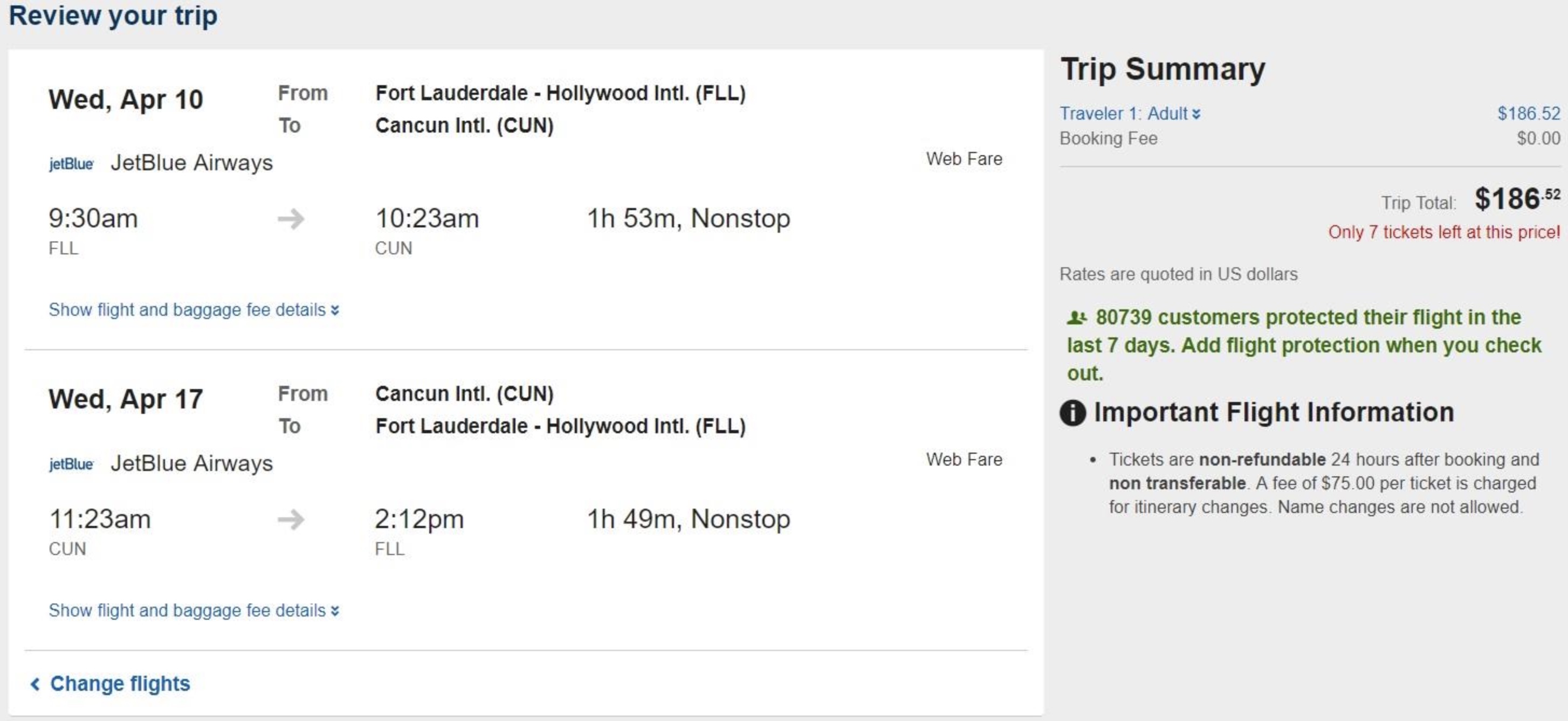Click the Review your trip page title
Viewport: 1568px width, 721px height.
coord(113,16)
